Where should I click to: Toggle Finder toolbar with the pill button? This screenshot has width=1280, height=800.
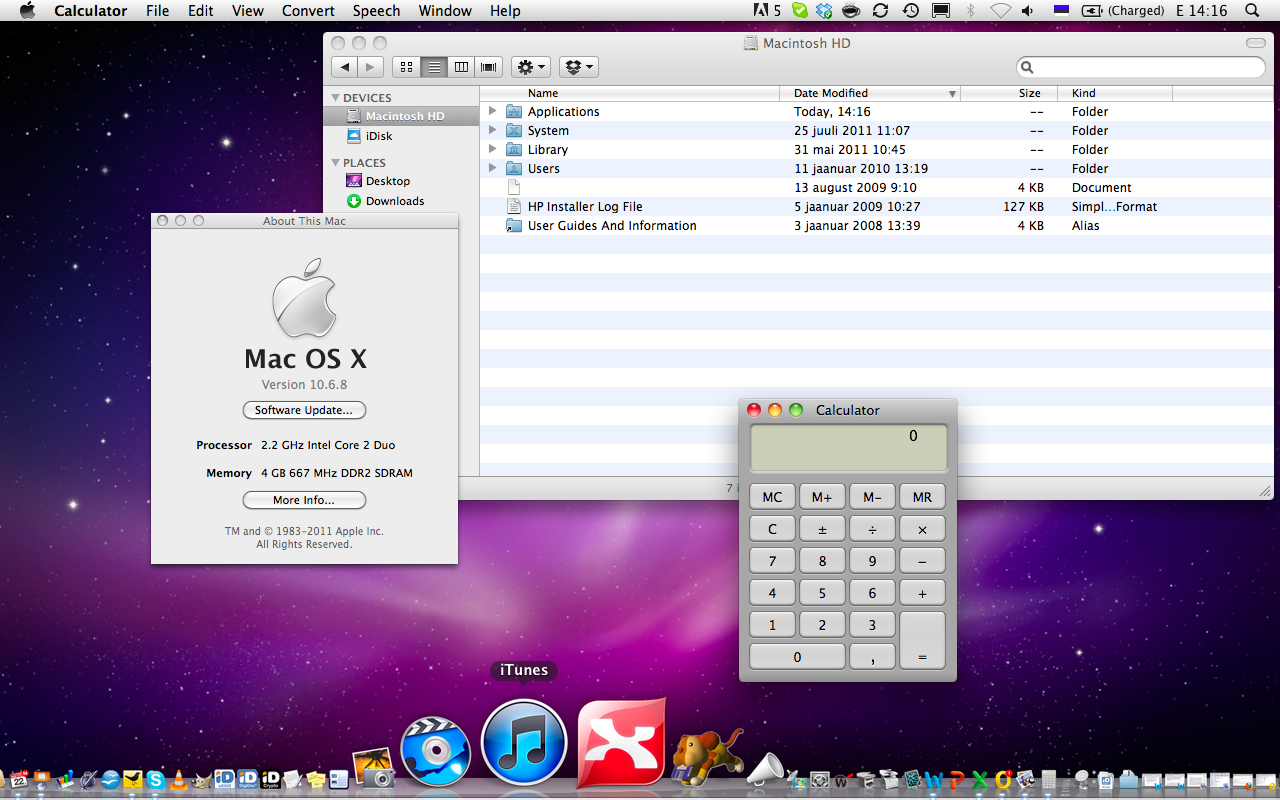tap(1256, 43)
